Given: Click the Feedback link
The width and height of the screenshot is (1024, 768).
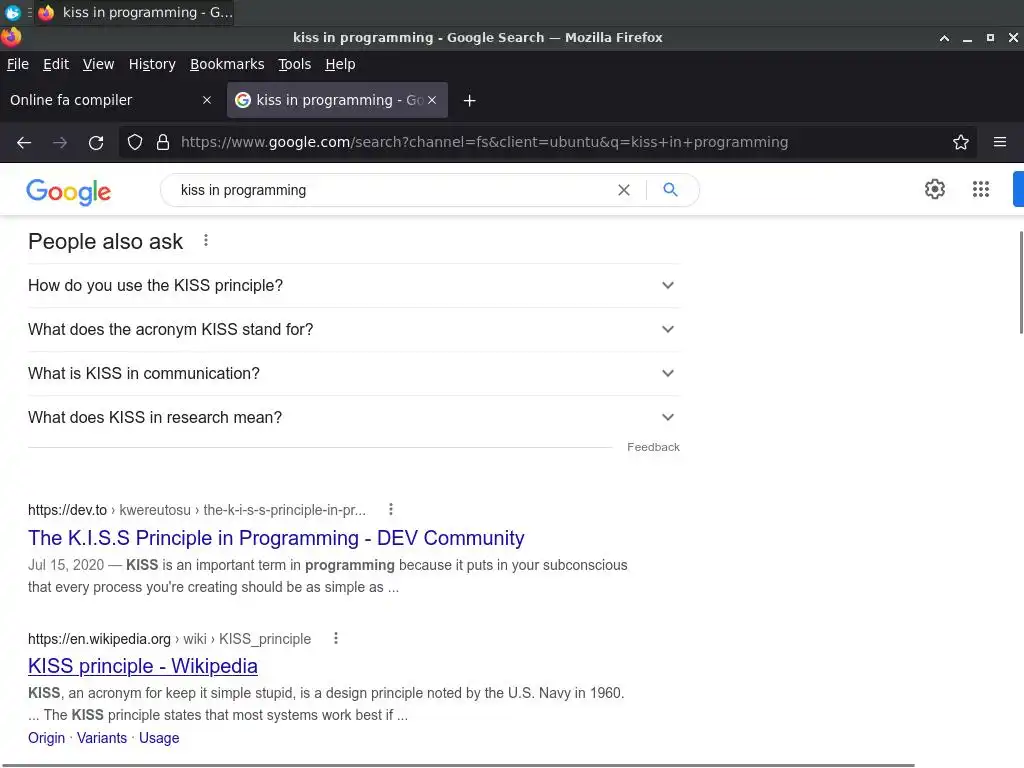Looking at the screenshot, I should 653,447.
